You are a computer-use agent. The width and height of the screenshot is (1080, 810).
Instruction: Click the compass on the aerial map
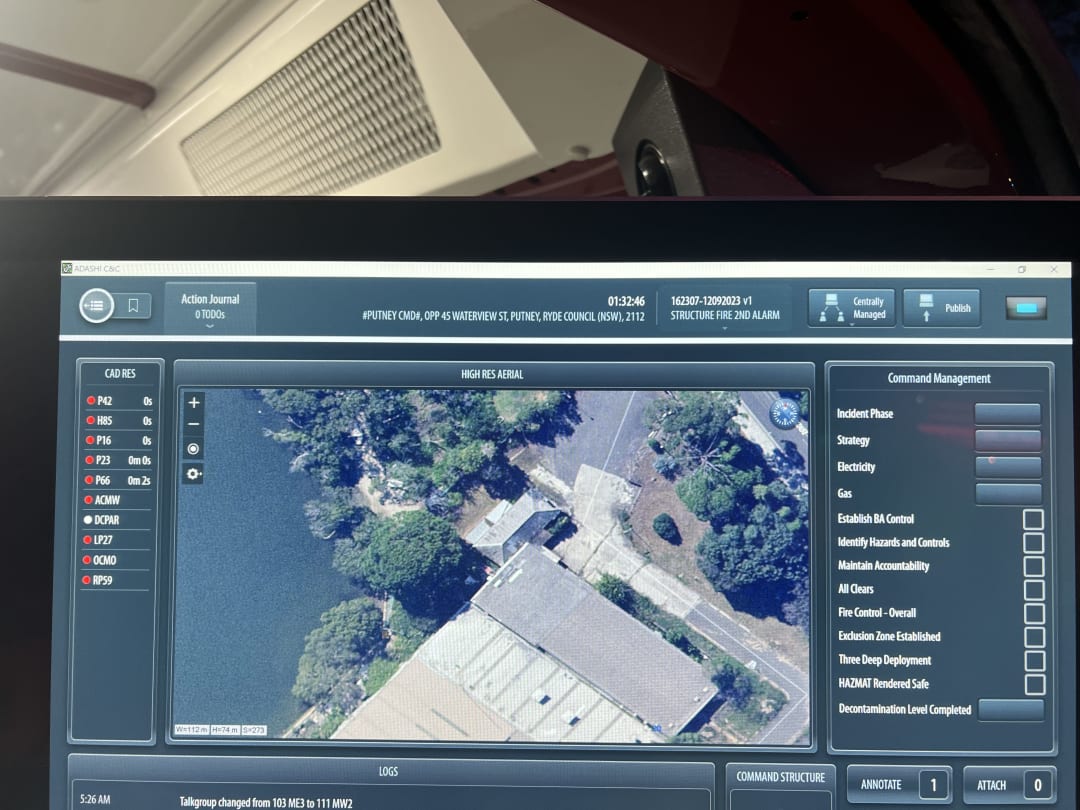pyautogui.click(x=785, y=413)
